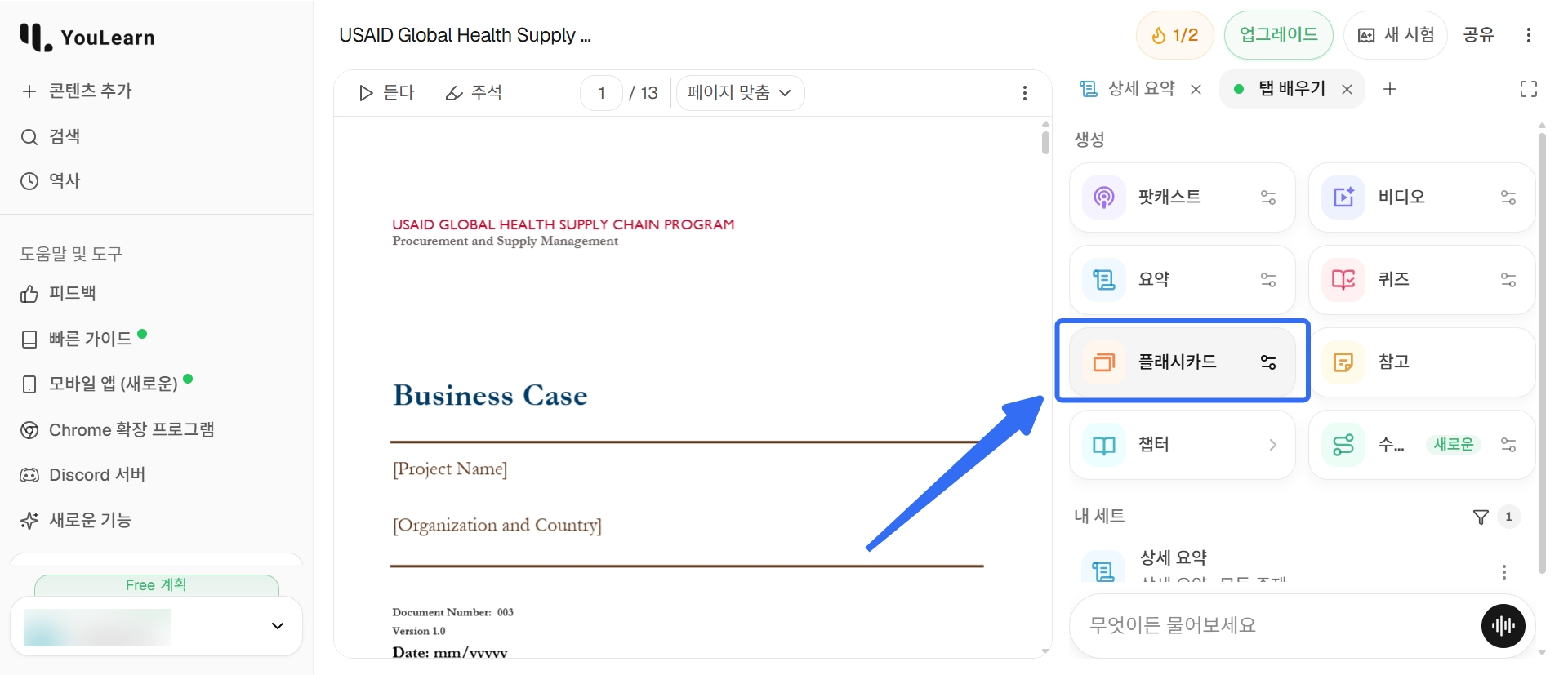Image resolution: width=1568 pixels, height=675 pixels.
Task: Open the 주석 annotation tool
Action: pyautogui.click(x=474, y=93)
